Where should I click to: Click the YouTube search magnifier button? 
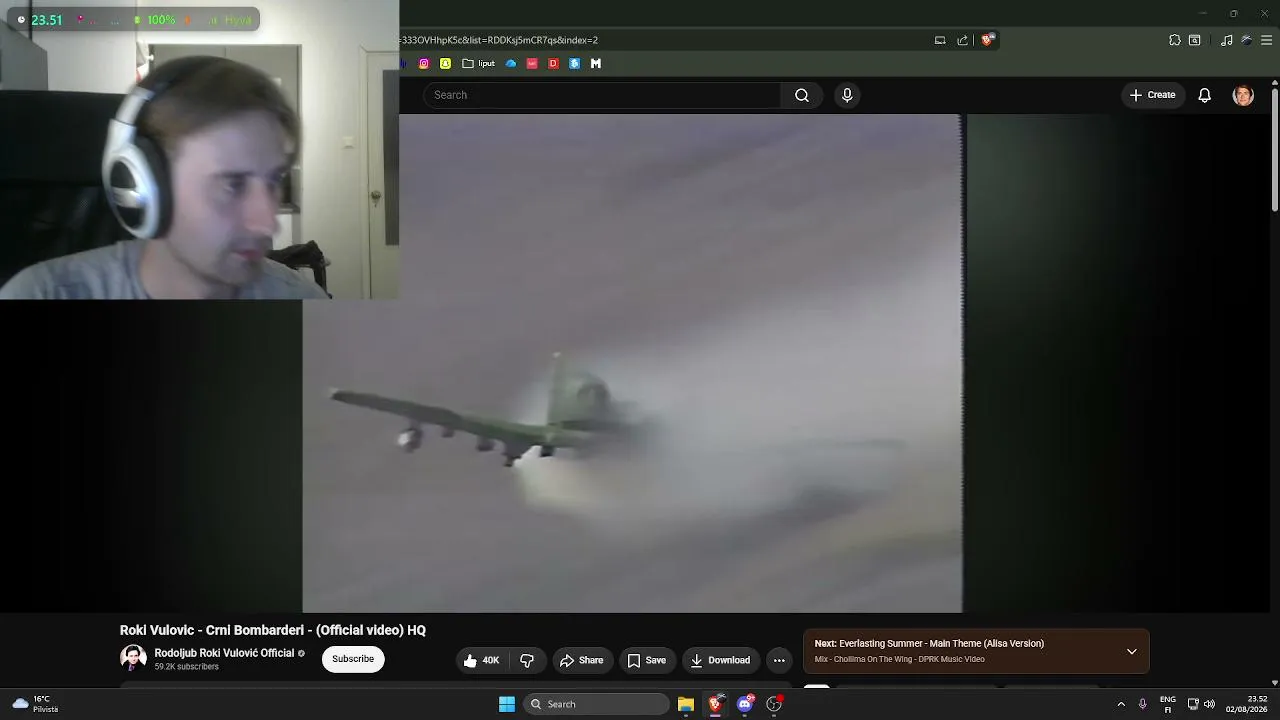pos(802,95)
